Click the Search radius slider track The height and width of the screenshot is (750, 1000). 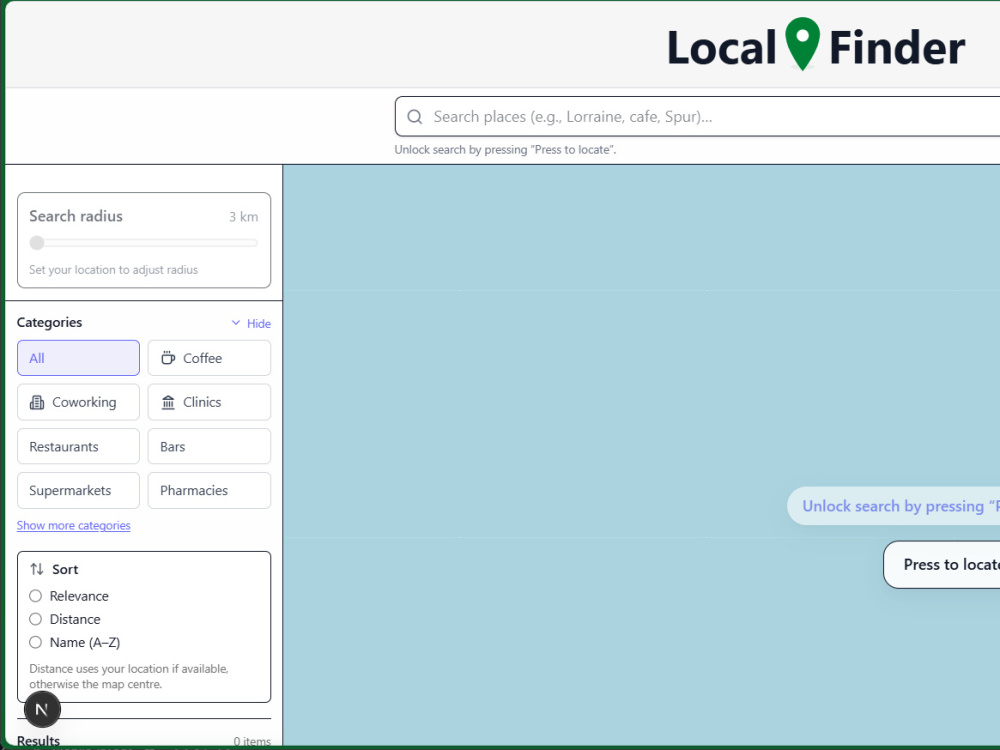point(143,243)
